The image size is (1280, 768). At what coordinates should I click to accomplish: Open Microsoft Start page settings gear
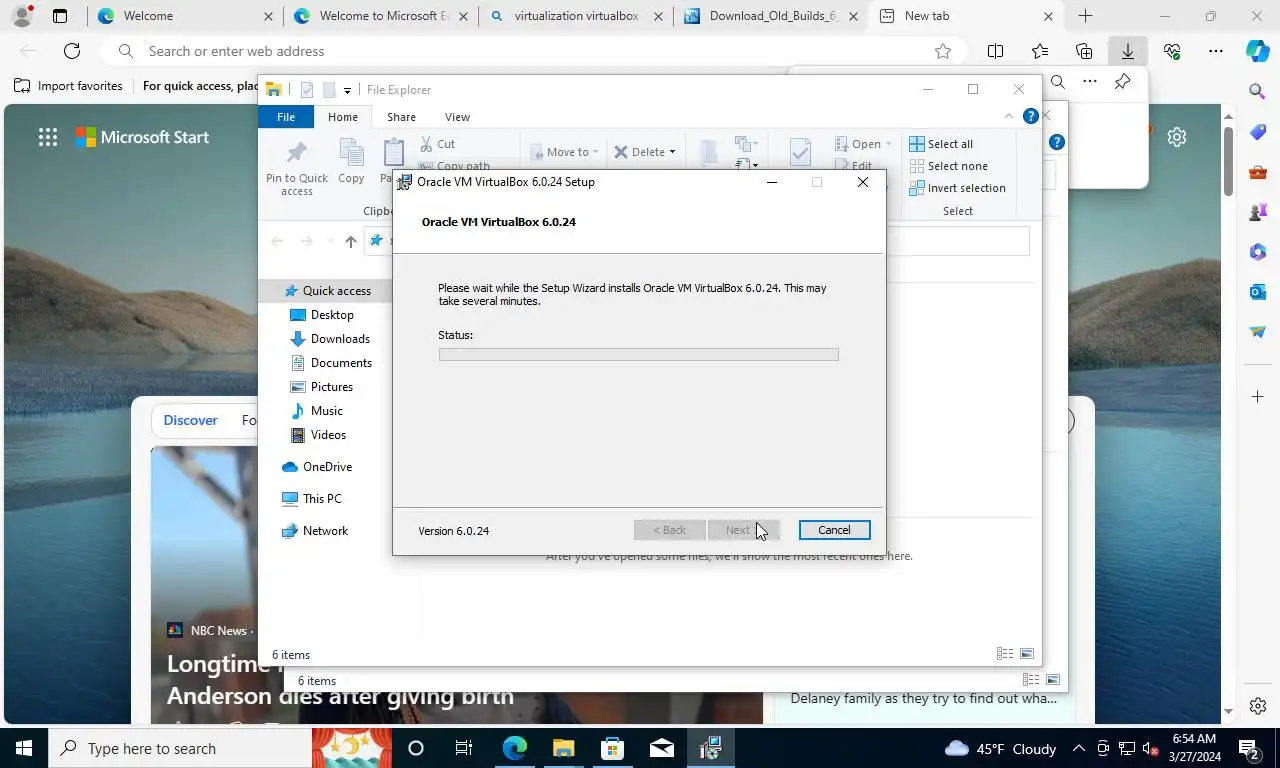[x=1177, y=137]
